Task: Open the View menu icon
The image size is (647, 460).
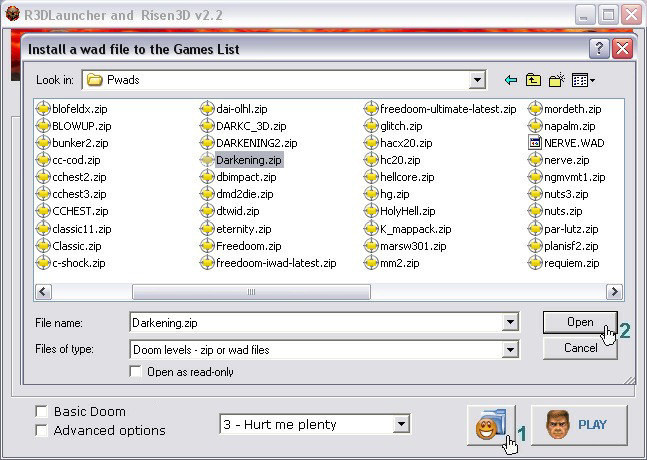Action: [583, 80]
